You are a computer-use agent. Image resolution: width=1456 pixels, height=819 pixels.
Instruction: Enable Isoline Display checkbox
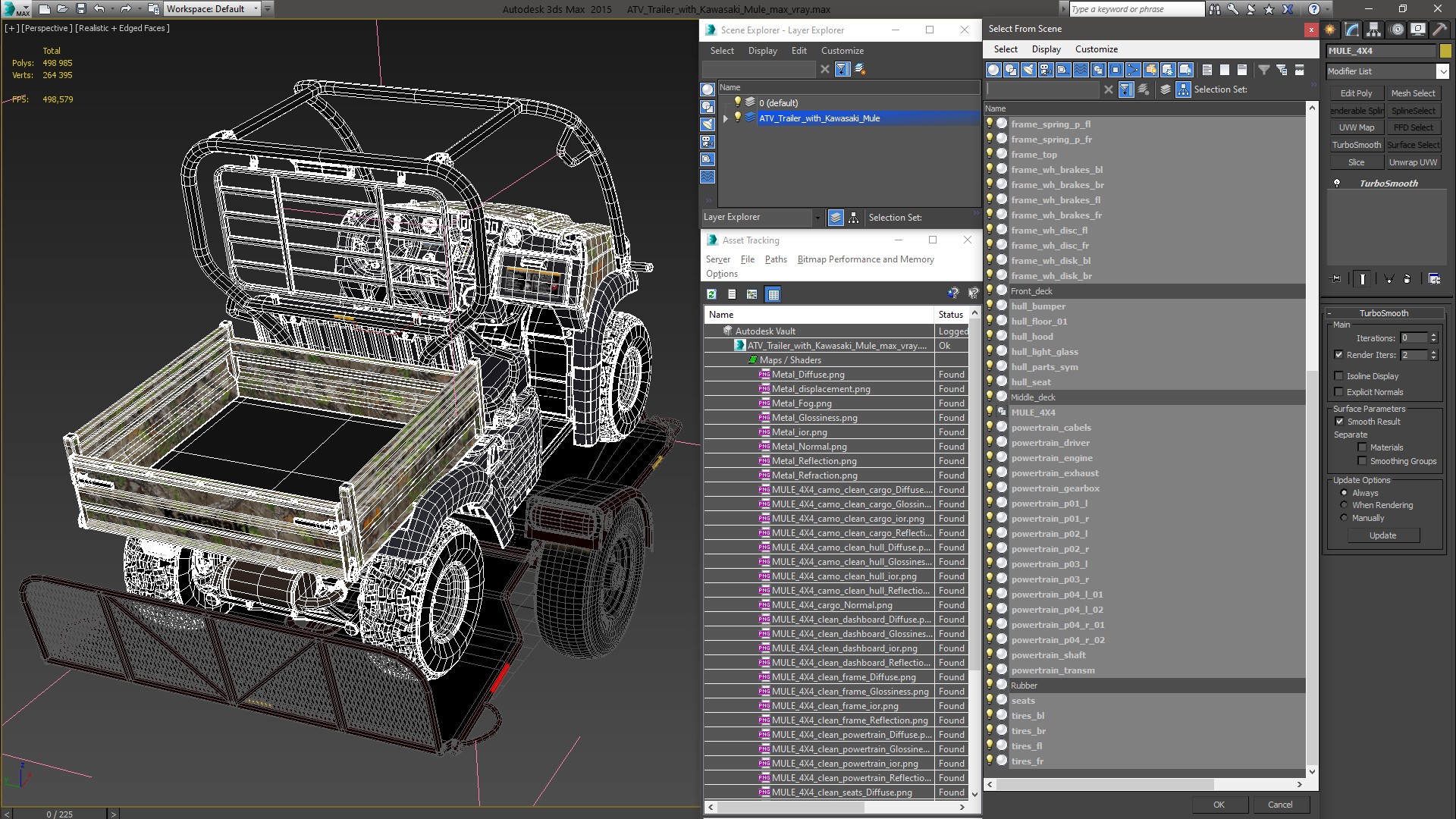click(1338, 375)
